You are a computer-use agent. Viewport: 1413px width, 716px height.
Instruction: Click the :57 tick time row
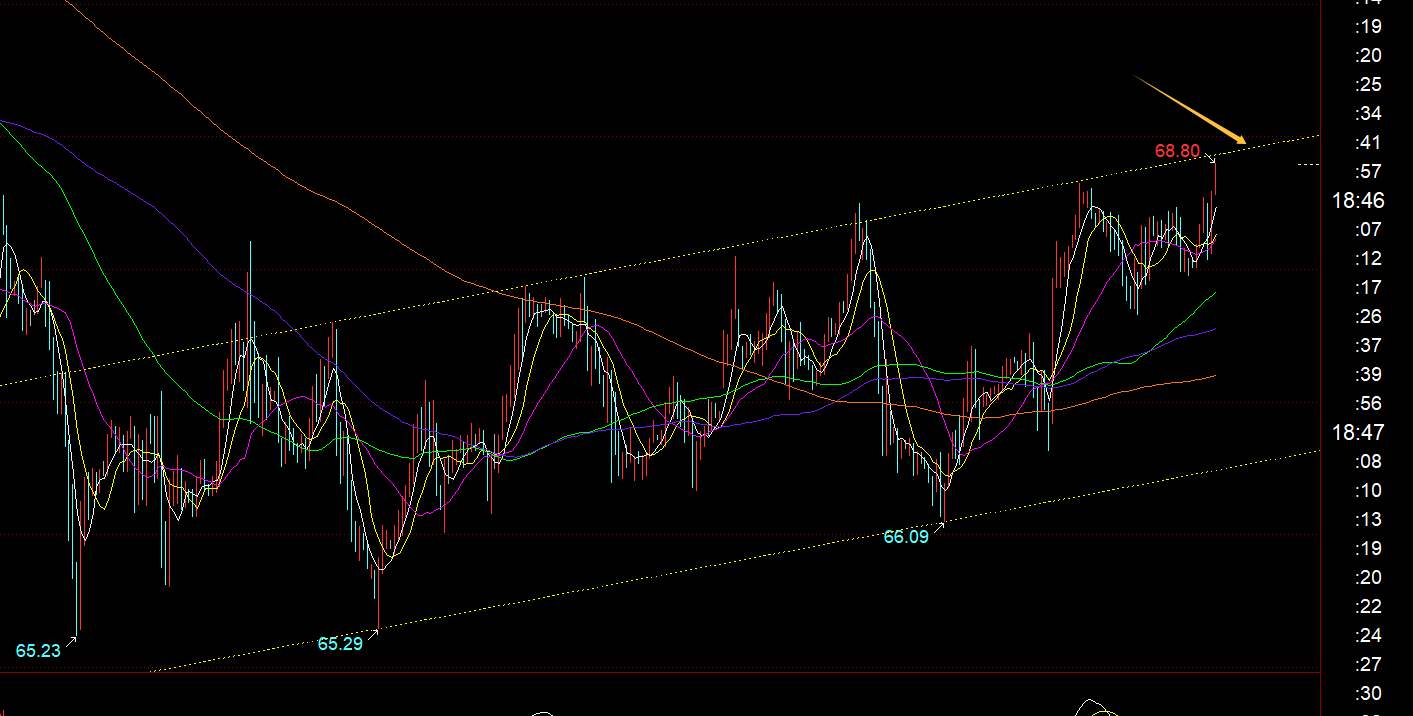(x=1367, y=171)
